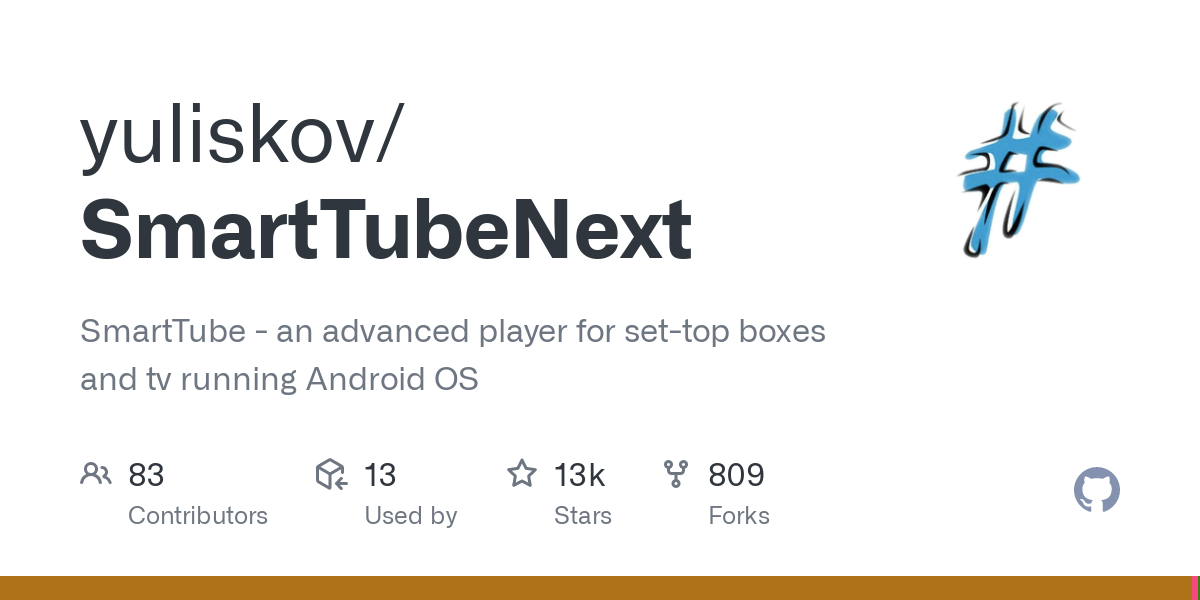This screenshot has height=600, width=1200.
Task: Select the Contributors label
Action: tap(198, 516)
